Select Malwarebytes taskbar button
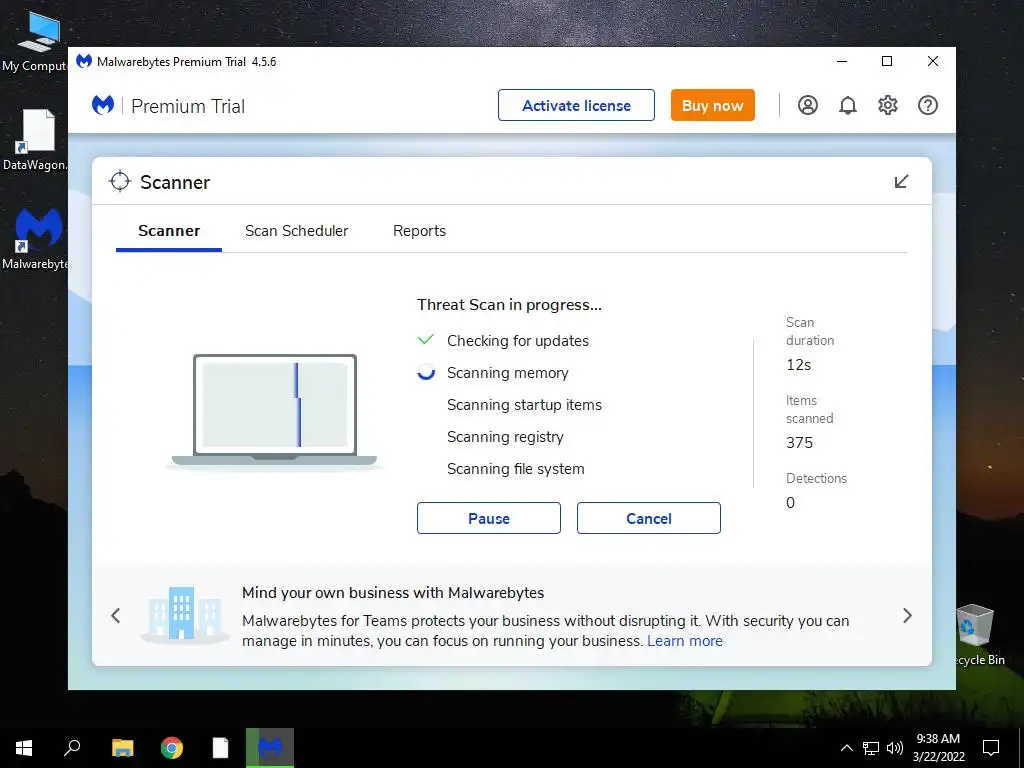Viewport: 1024px width, 768px height. coord(270,748)
